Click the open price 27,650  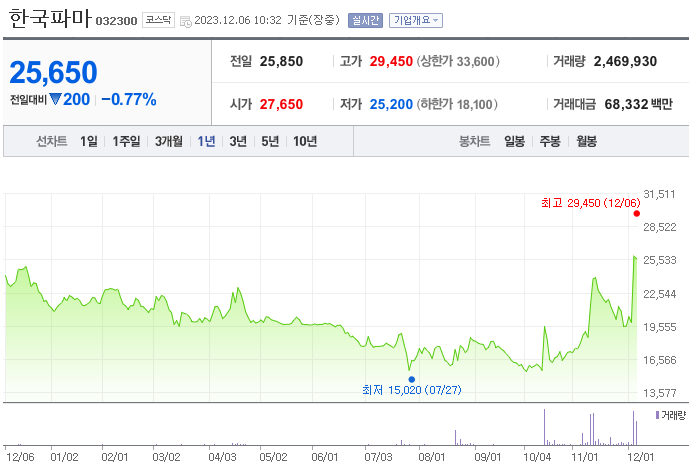click(x=281, y=105)
